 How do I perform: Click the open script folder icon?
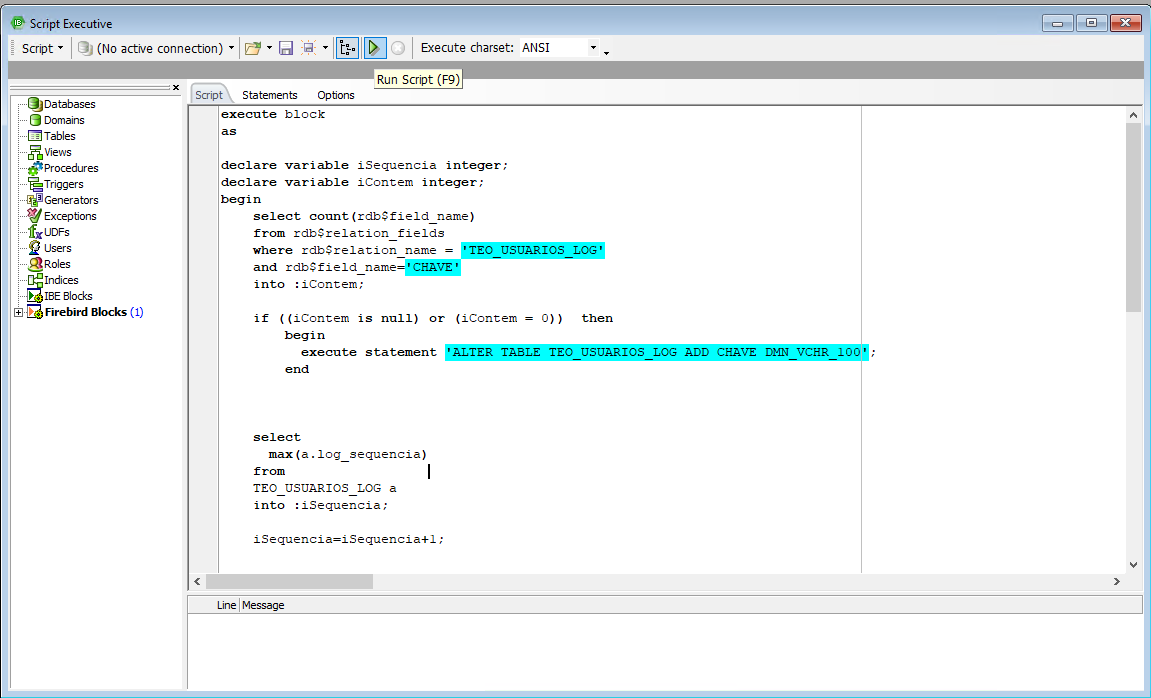click(x=253, y=48)
